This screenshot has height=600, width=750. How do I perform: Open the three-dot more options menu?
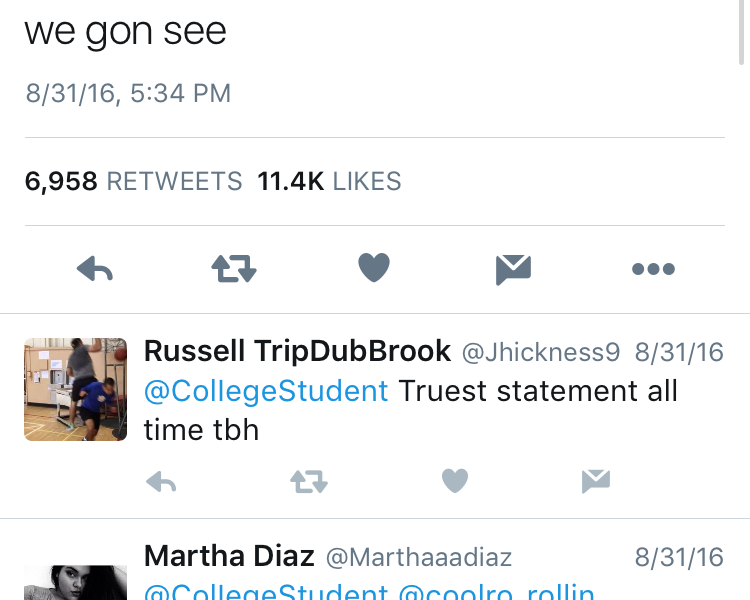click(653, 268)
